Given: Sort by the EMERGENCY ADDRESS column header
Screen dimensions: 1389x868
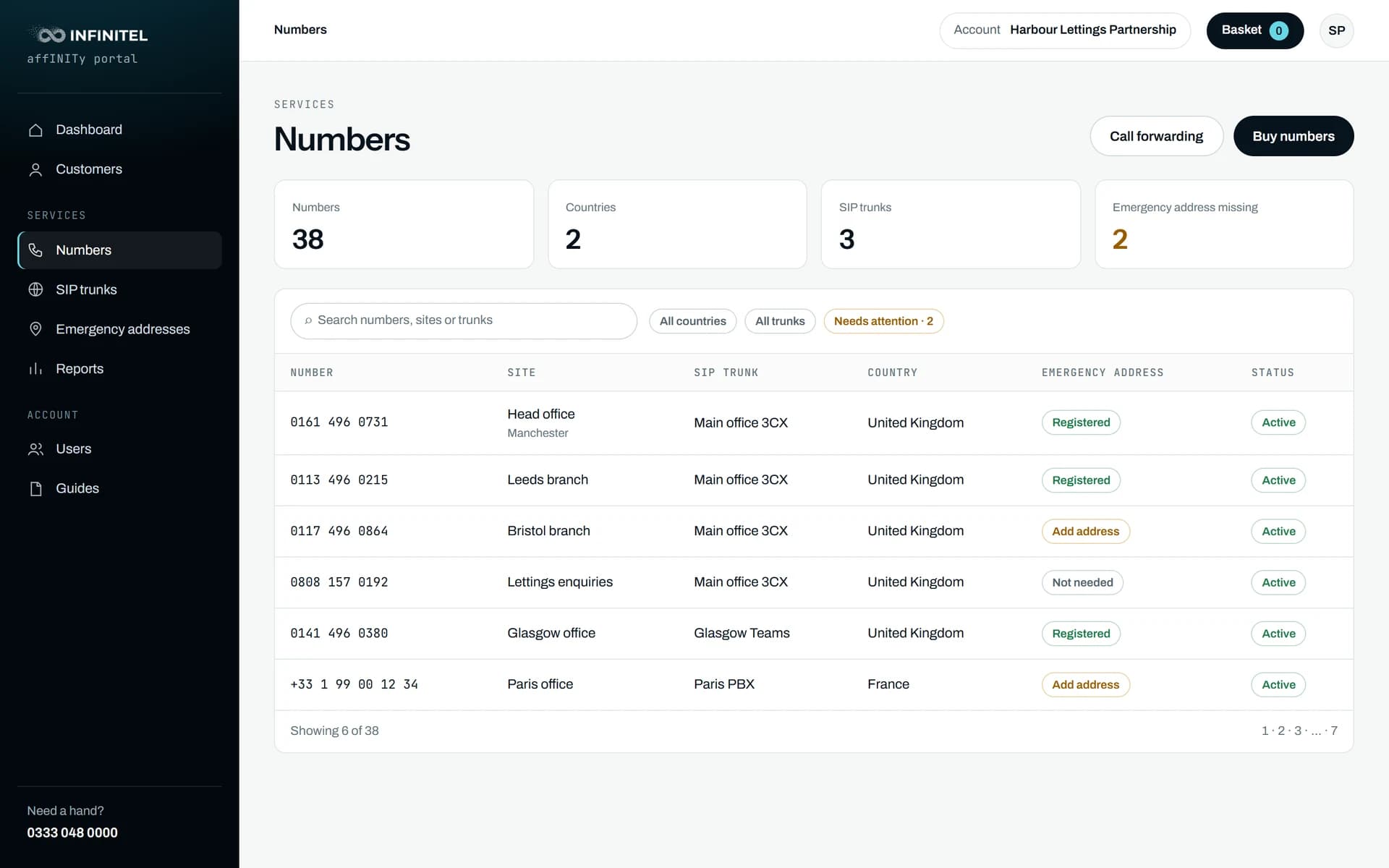Looking at the screenshot, I should pos(1103,373).
